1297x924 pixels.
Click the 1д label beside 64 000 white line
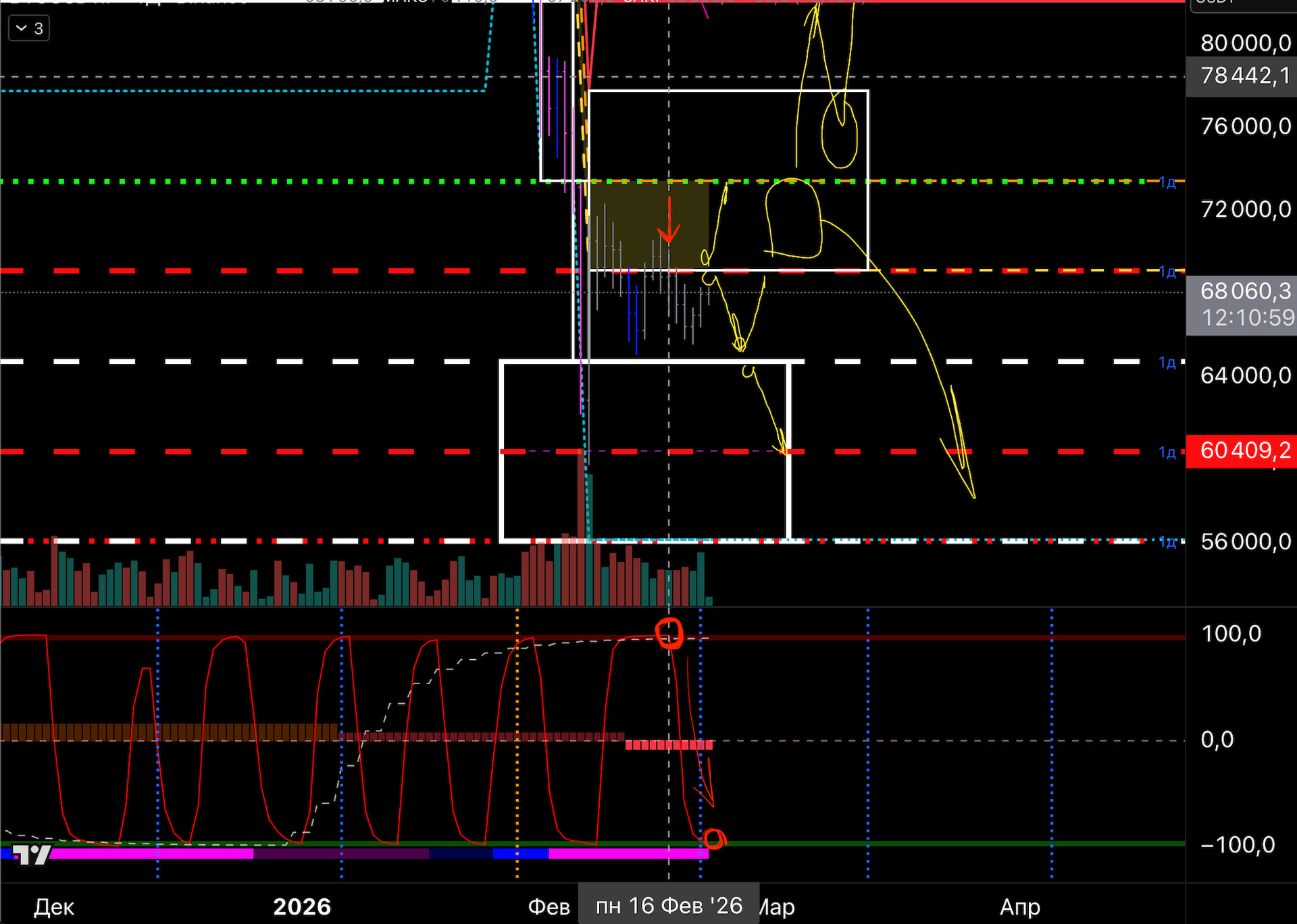[x=1167, y=363]
